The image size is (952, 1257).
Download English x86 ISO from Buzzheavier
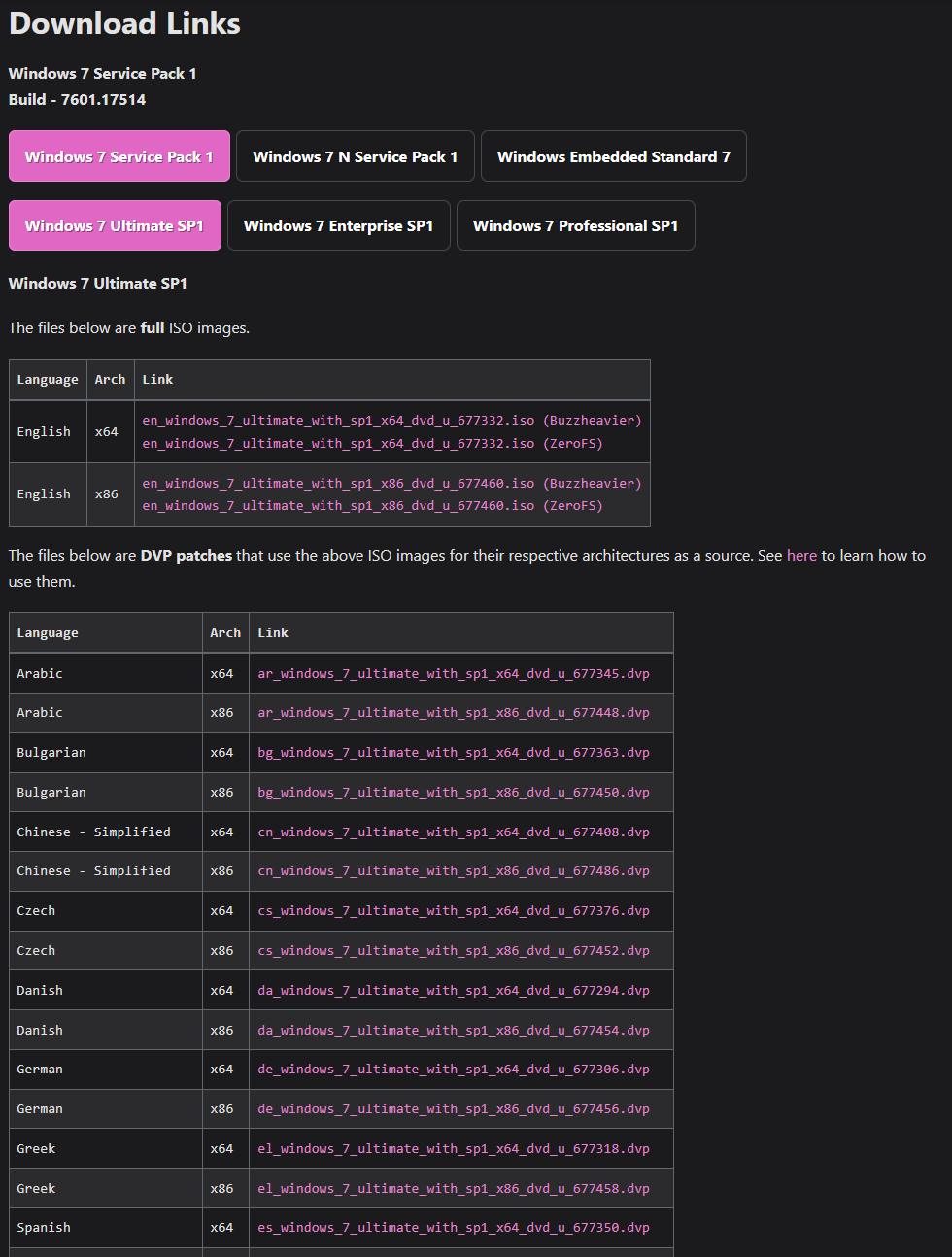391,484
